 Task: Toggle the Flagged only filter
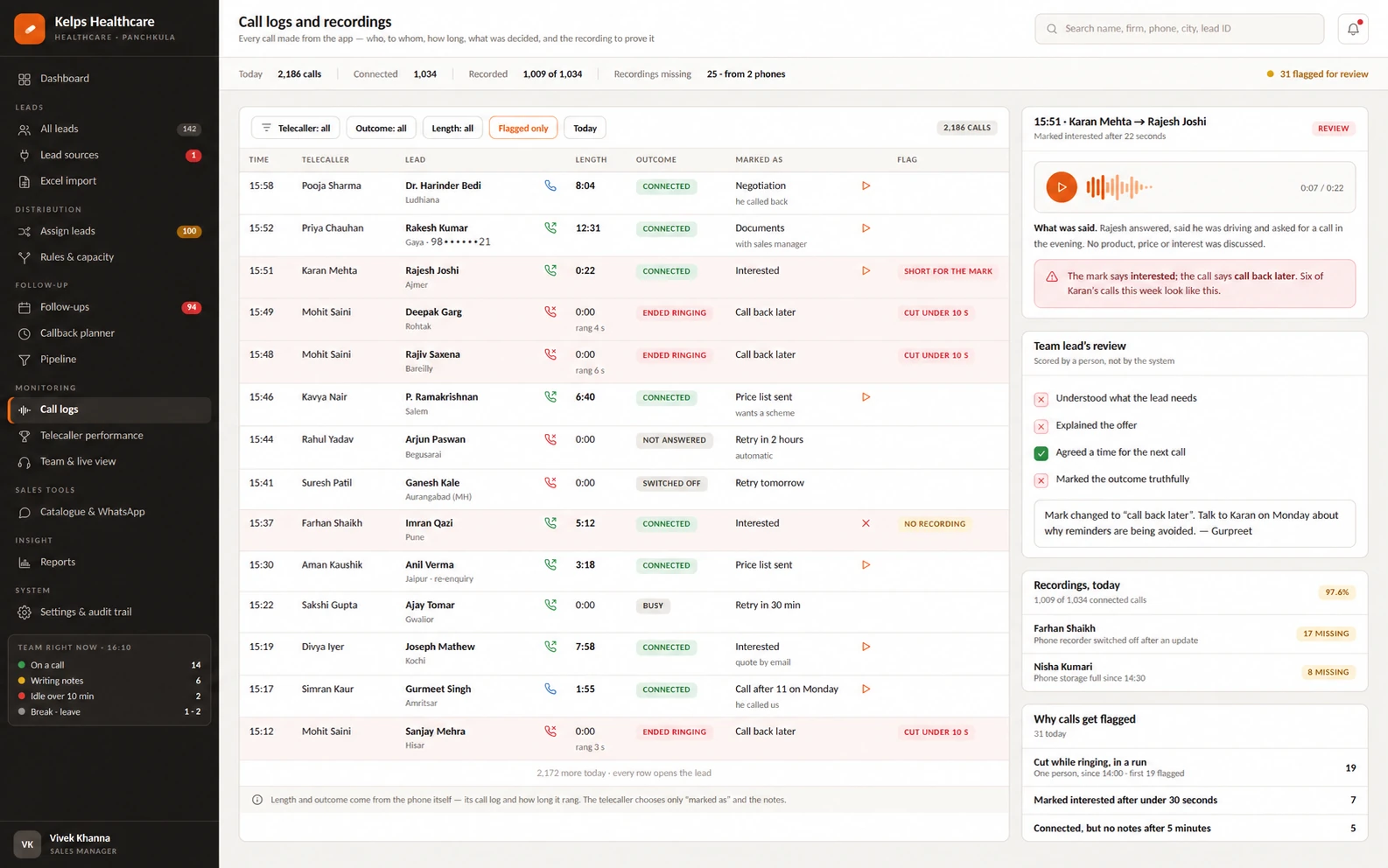[523, 128]
